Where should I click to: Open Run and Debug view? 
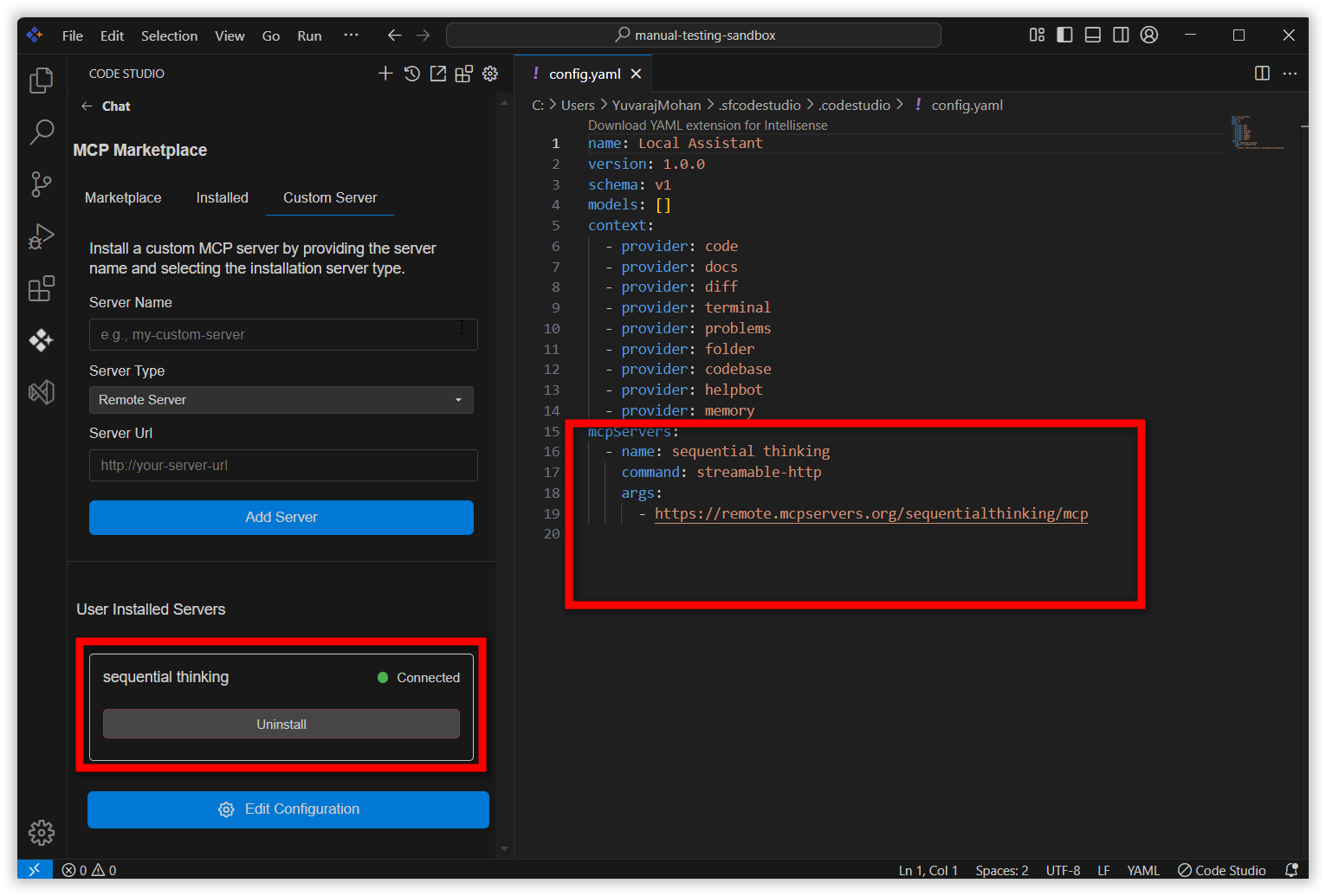(x=41, y=236)
